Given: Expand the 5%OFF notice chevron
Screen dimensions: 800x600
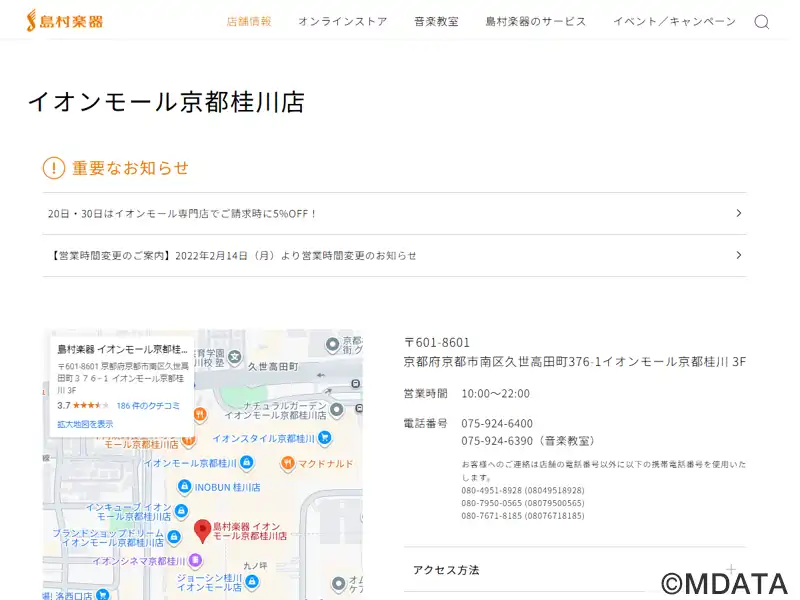Looking at the screenshot, I should coord(738,213).
